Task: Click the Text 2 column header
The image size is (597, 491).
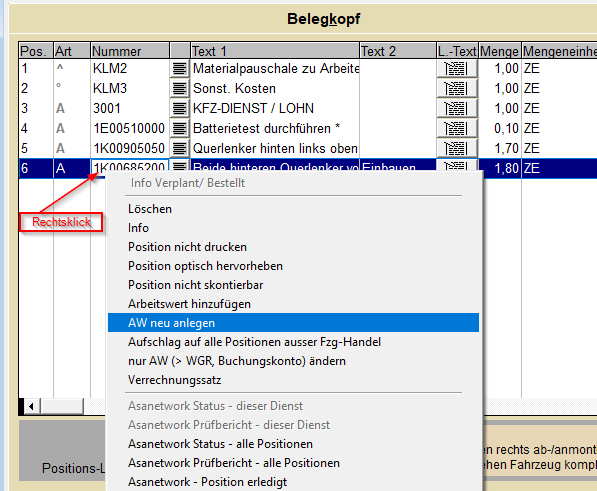Action: [x=397, y=51]
